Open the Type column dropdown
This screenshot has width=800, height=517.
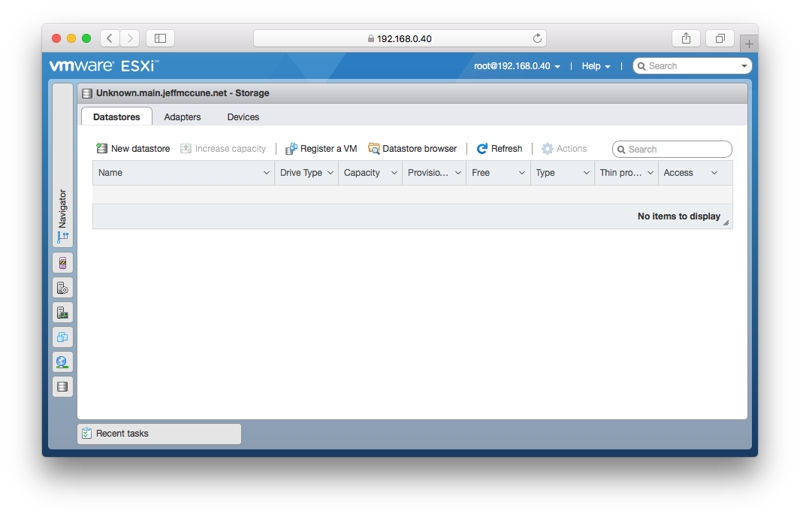[586, 173]
